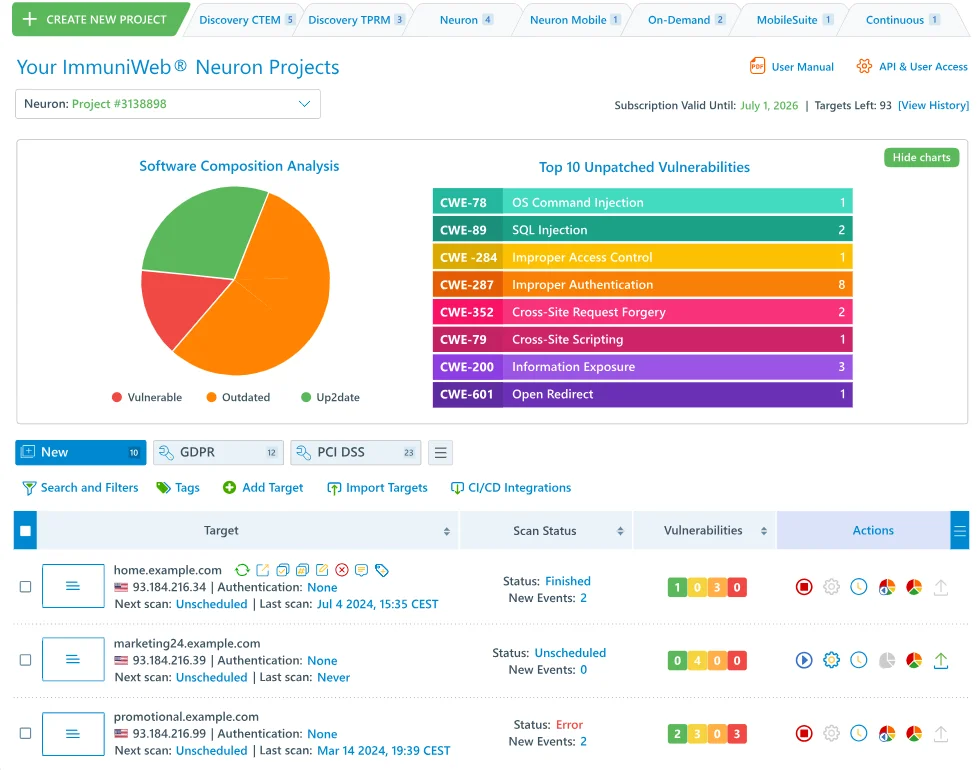Sort the table by Target column
979x770 pixels.
pos(446,531)
